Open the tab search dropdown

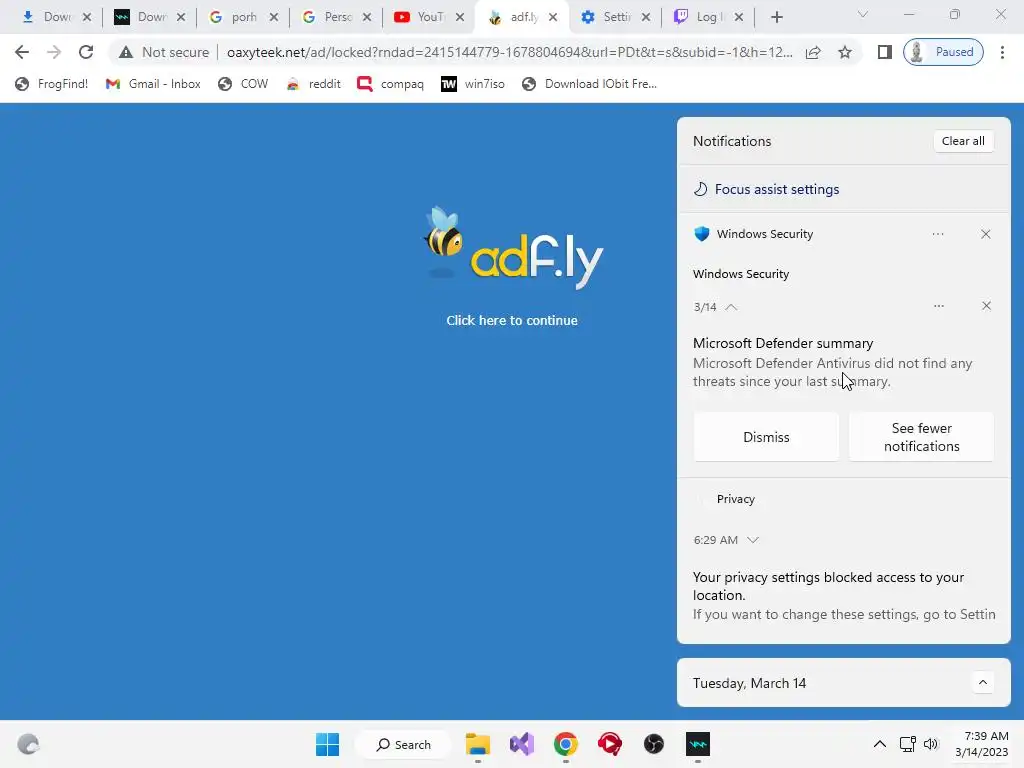tap(863, 14)
